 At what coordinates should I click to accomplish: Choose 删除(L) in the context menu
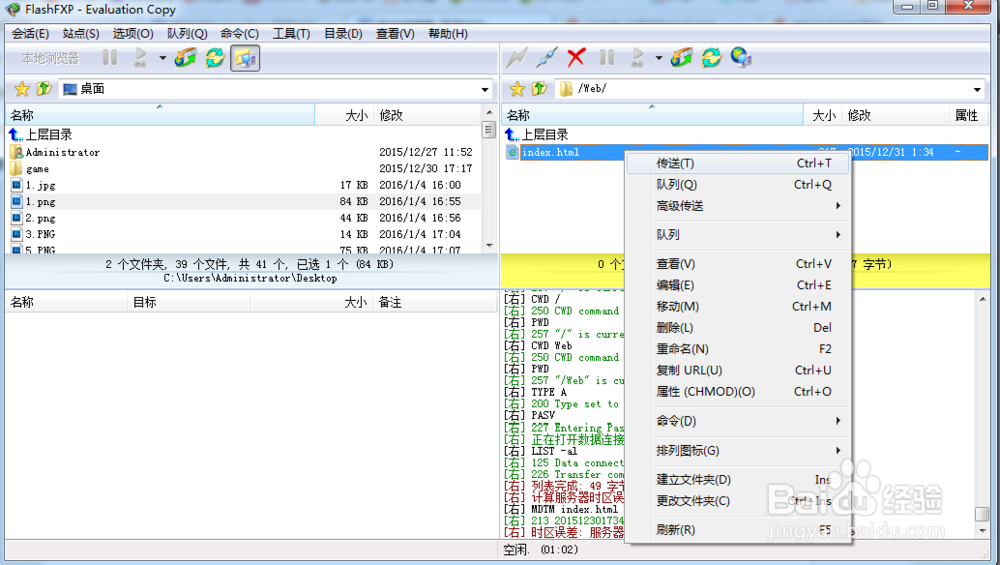tap(738, 328)
